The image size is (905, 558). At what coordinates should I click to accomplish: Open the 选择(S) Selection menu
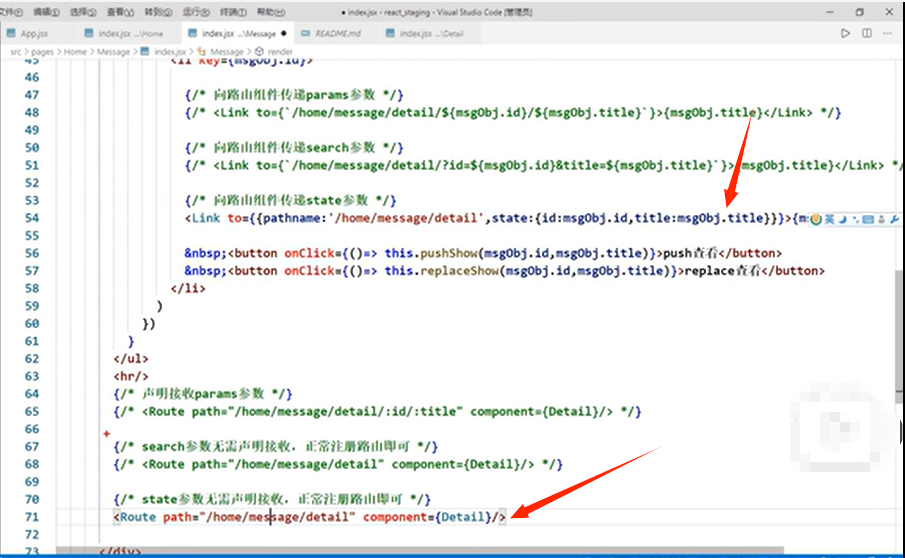(83, 12)
